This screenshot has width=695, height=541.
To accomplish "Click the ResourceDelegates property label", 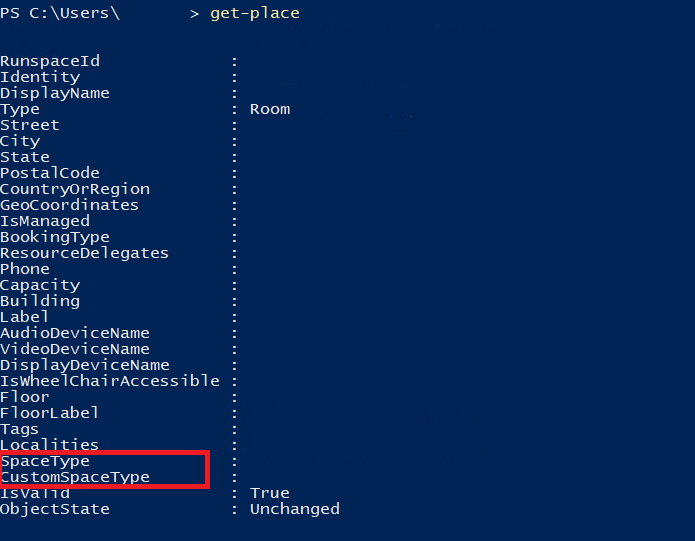I will point(85,253).
